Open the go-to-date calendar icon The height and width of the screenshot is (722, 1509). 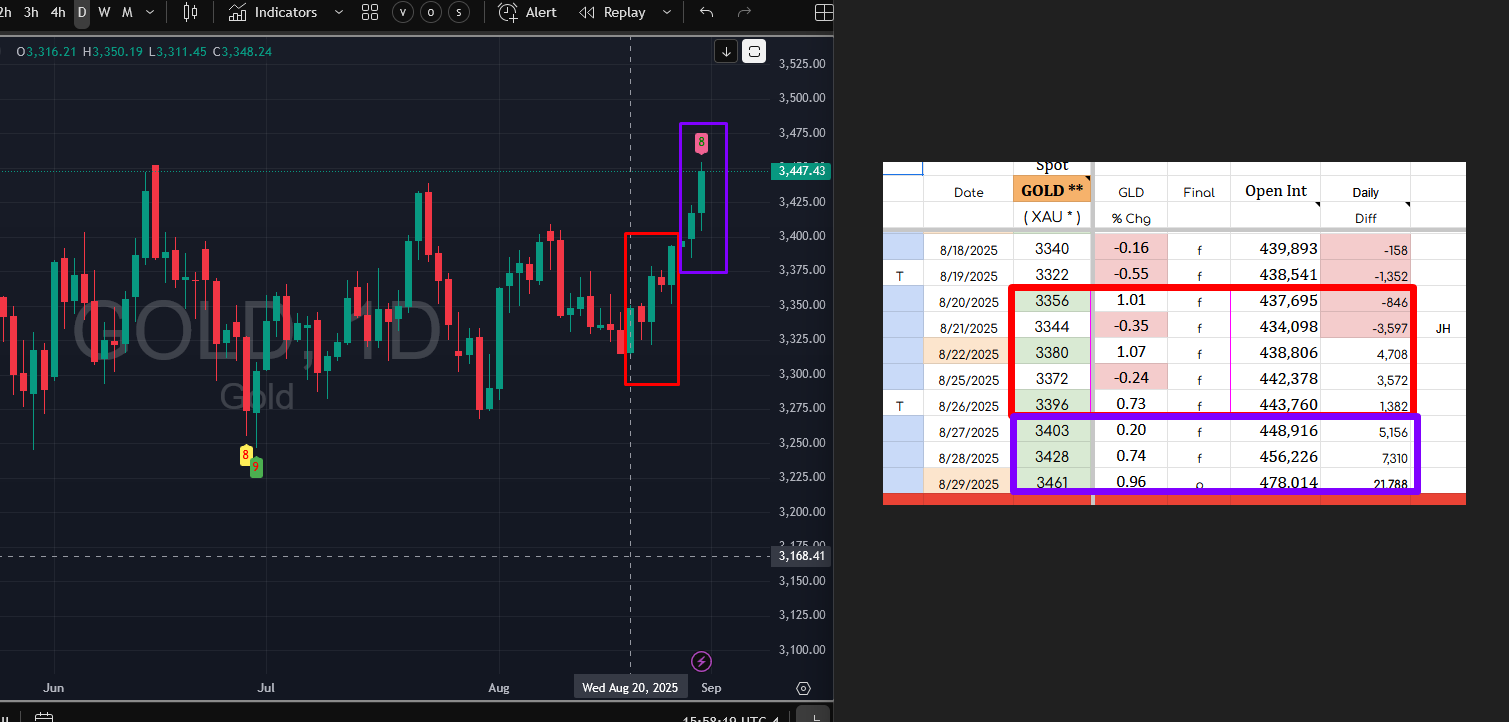[x=44, y=716]
